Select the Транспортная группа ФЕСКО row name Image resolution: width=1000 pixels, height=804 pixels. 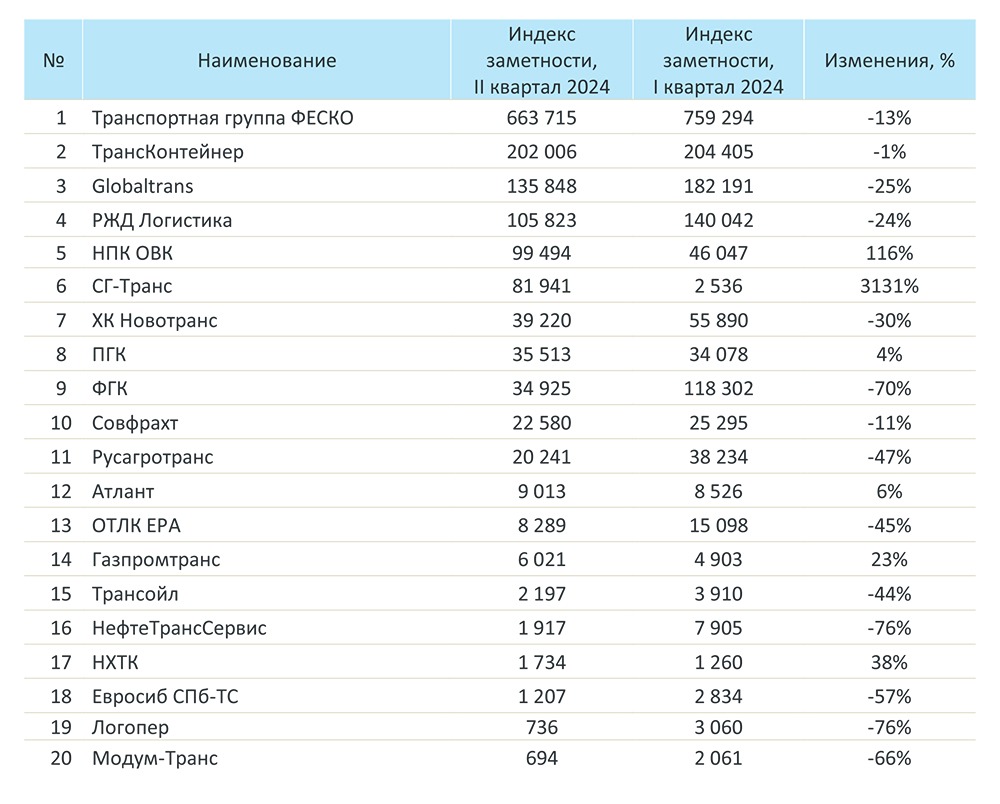[222, 118]
